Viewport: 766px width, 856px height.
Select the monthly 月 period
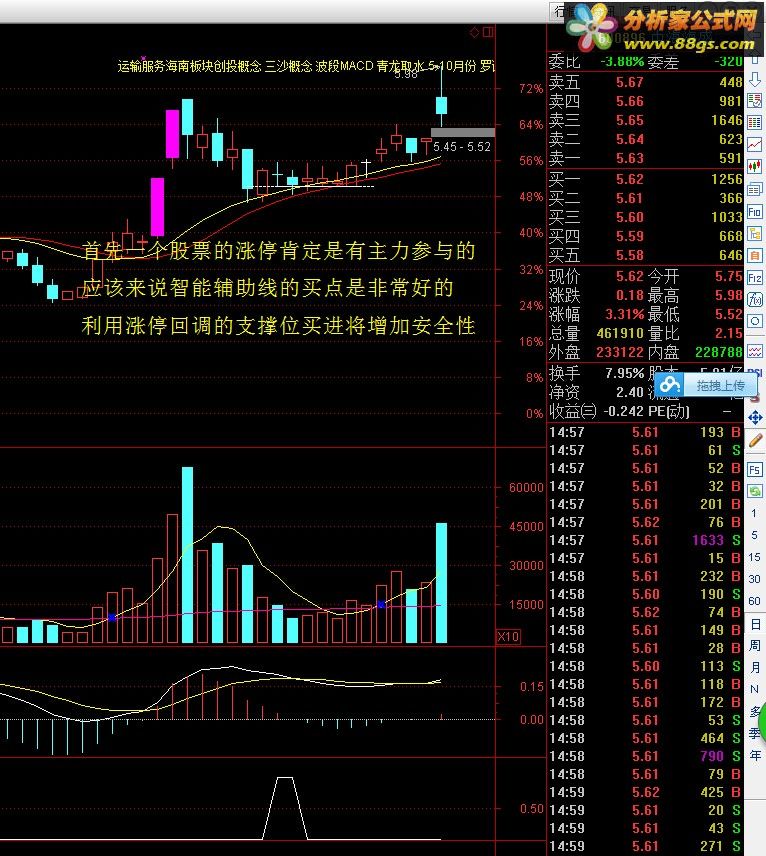755,668
